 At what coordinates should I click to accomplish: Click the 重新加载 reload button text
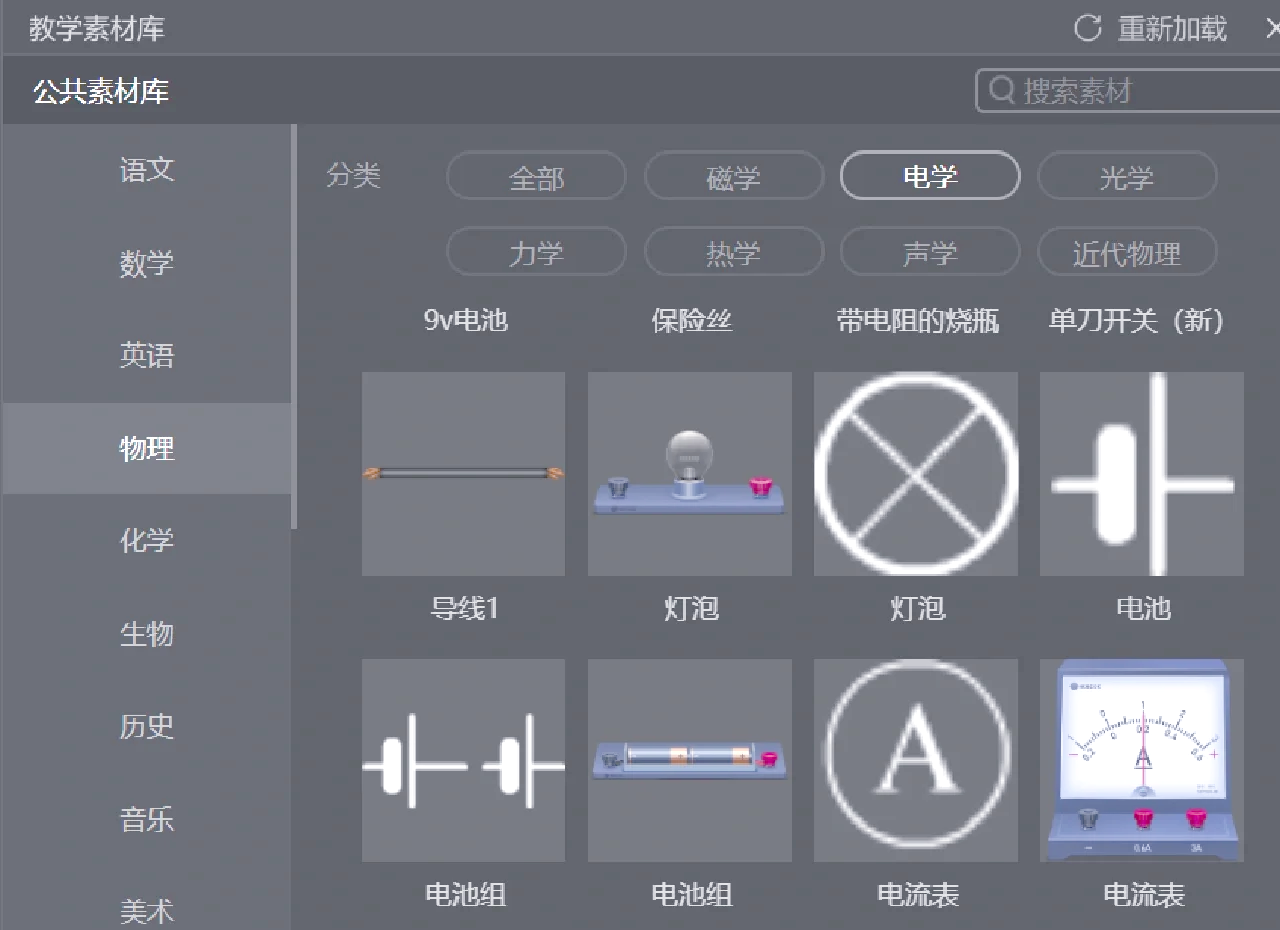(1172, 28)
